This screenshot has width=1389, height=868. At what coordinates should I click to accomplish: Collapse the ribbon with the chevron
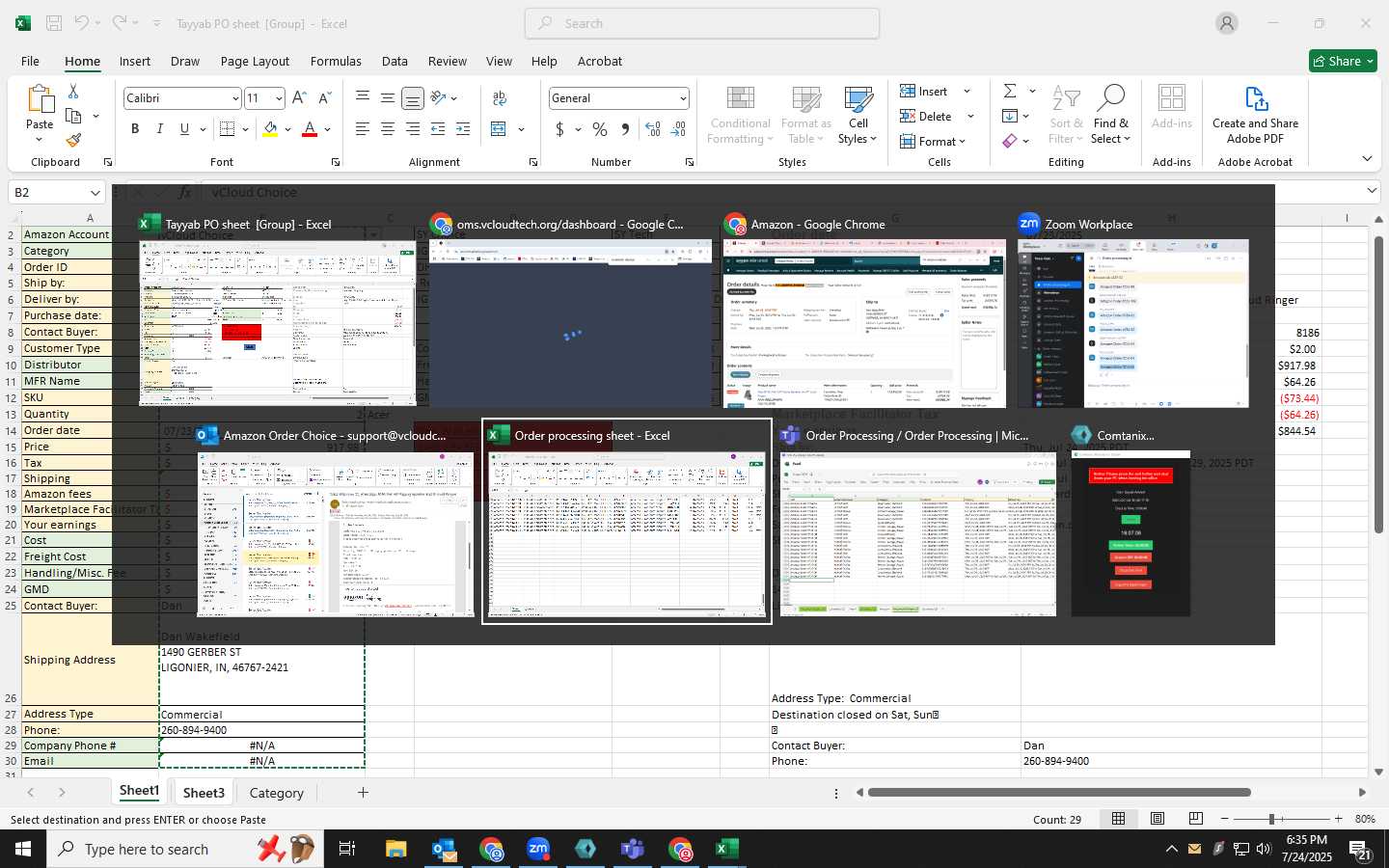1367,158
